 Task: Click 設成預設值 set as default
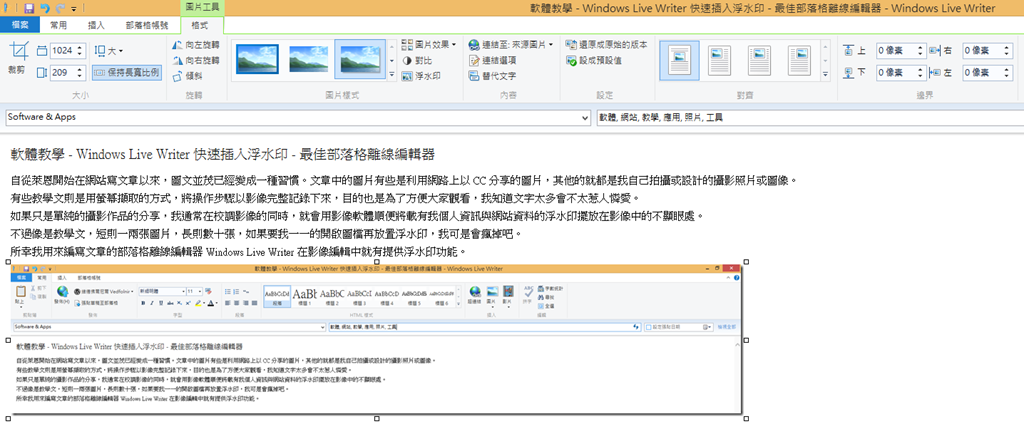point(594,60)
